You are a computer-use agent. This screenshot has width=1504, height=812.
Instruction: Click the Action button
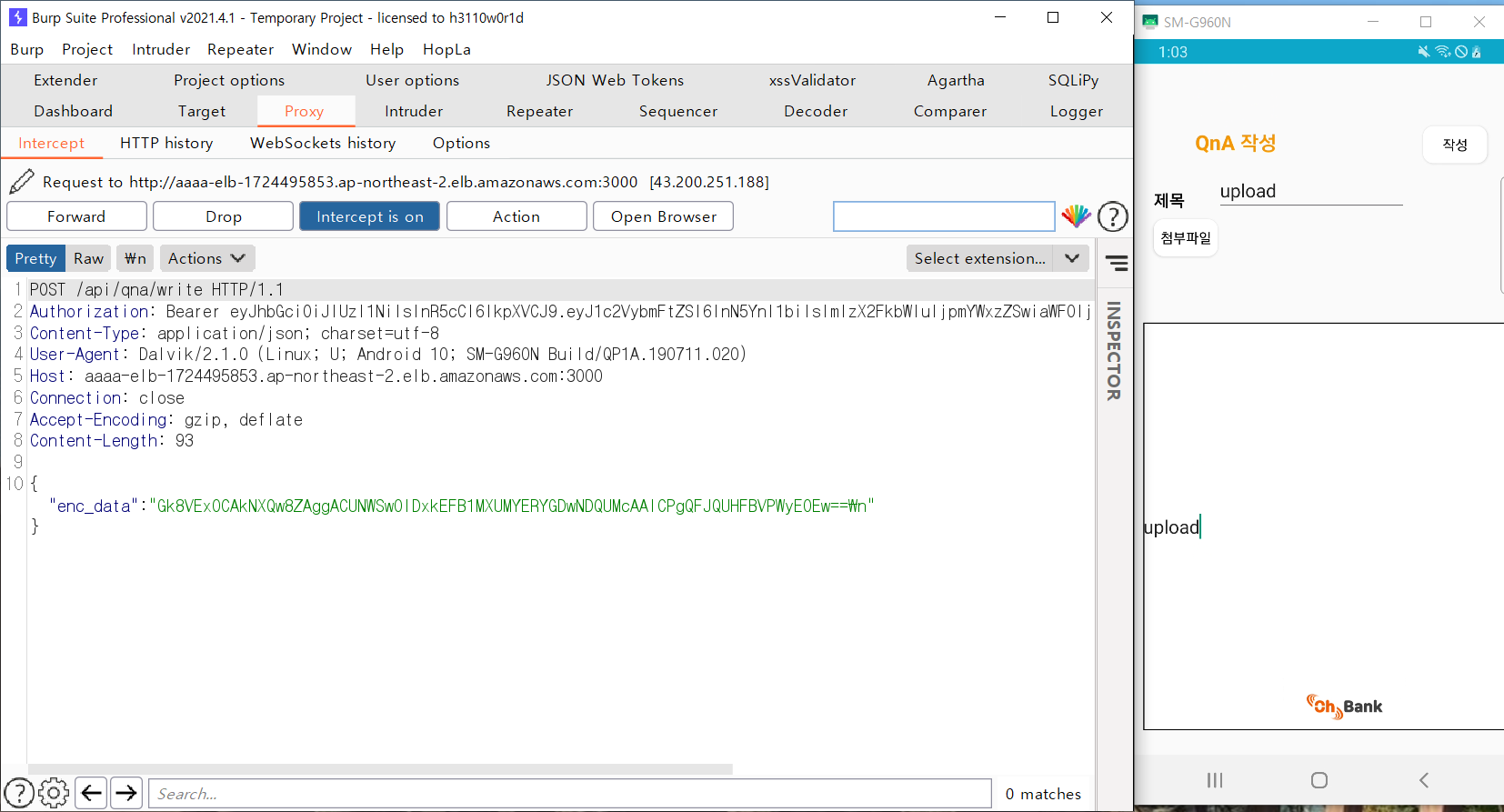(x=516, y=216)
